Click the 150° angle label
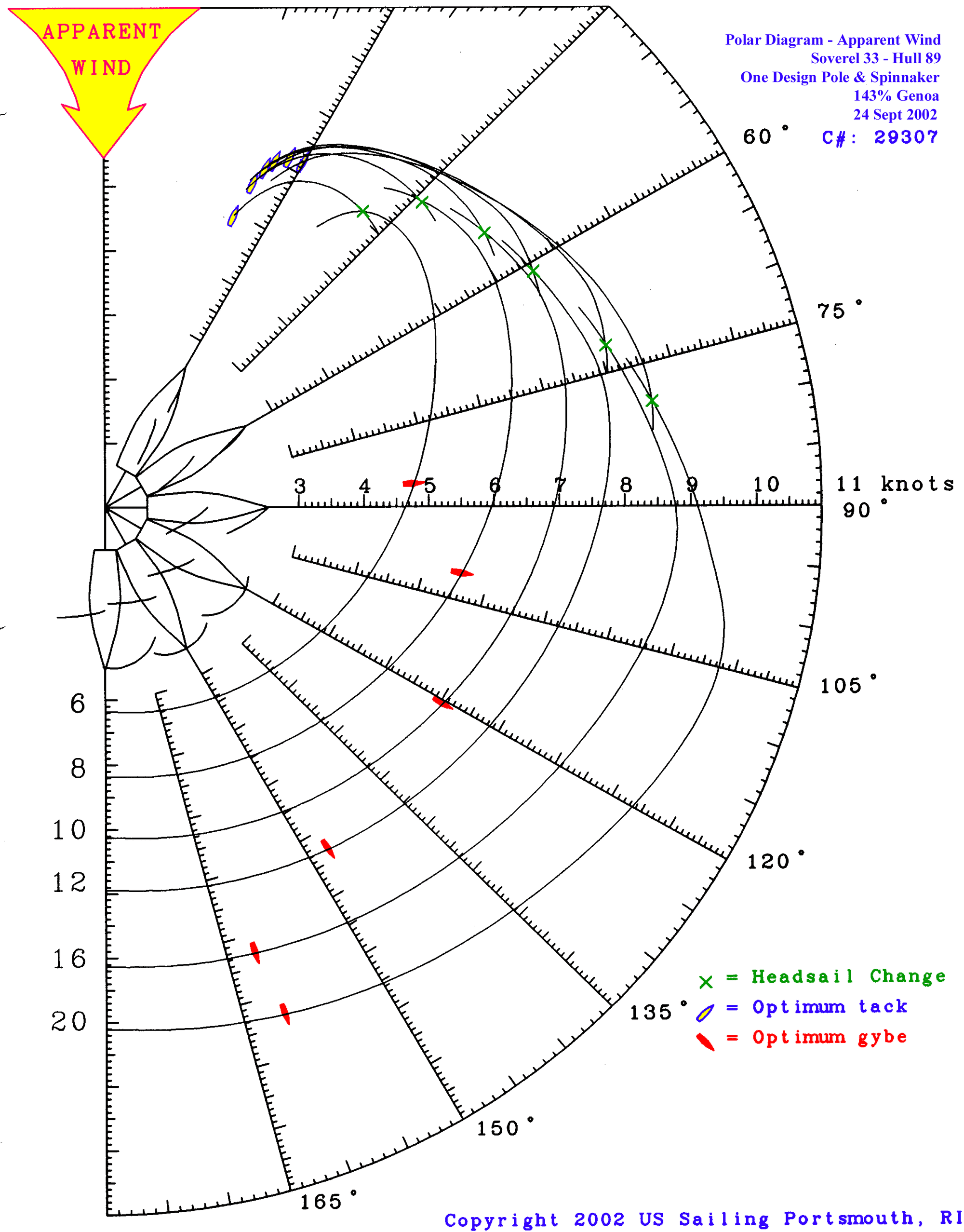The width and height of the screenshot is (964, 1232). pos(505,1127)
